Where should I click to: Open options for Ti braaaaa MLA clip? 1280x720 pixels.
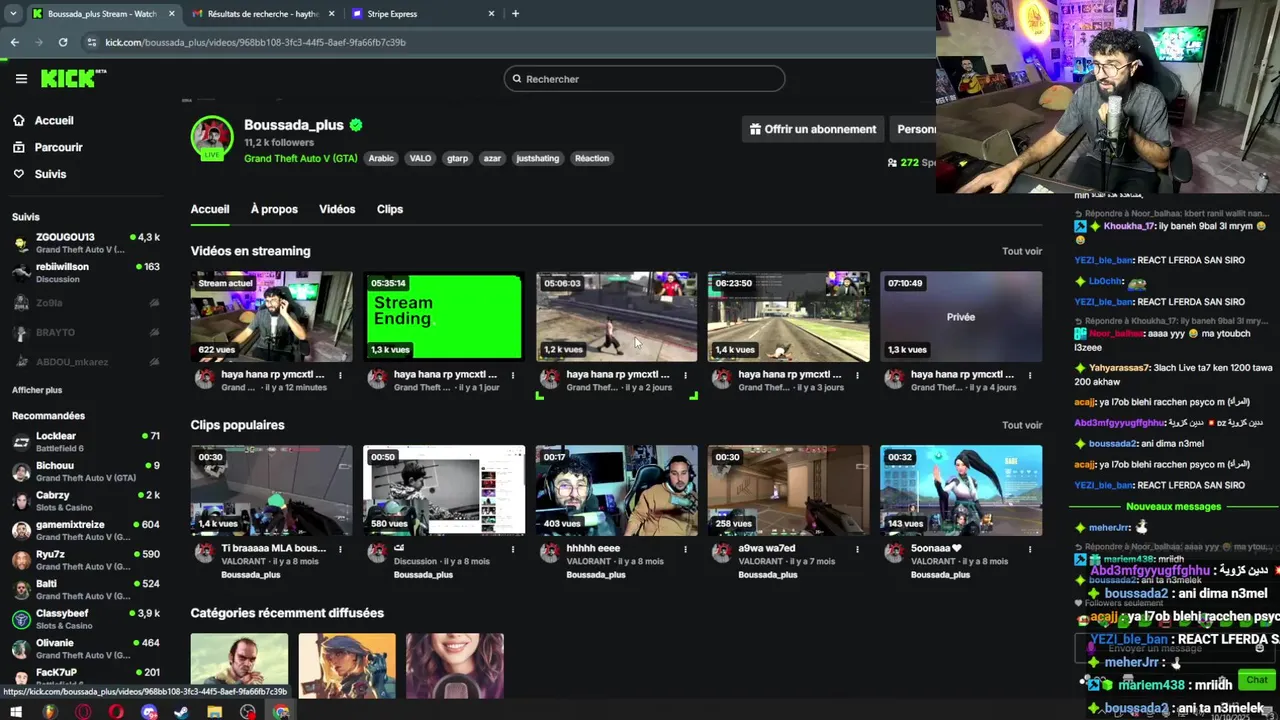[x=340, y=549]
